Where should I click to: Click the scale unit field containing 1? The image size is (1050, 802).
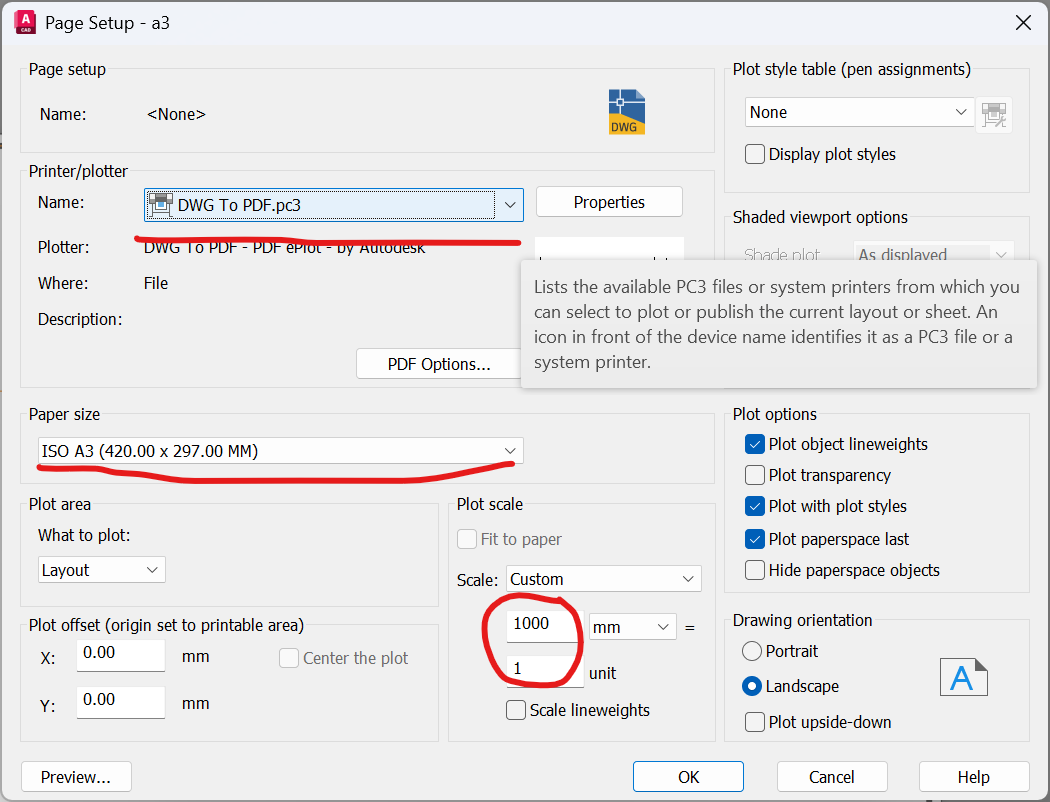[x=544, y=671]
